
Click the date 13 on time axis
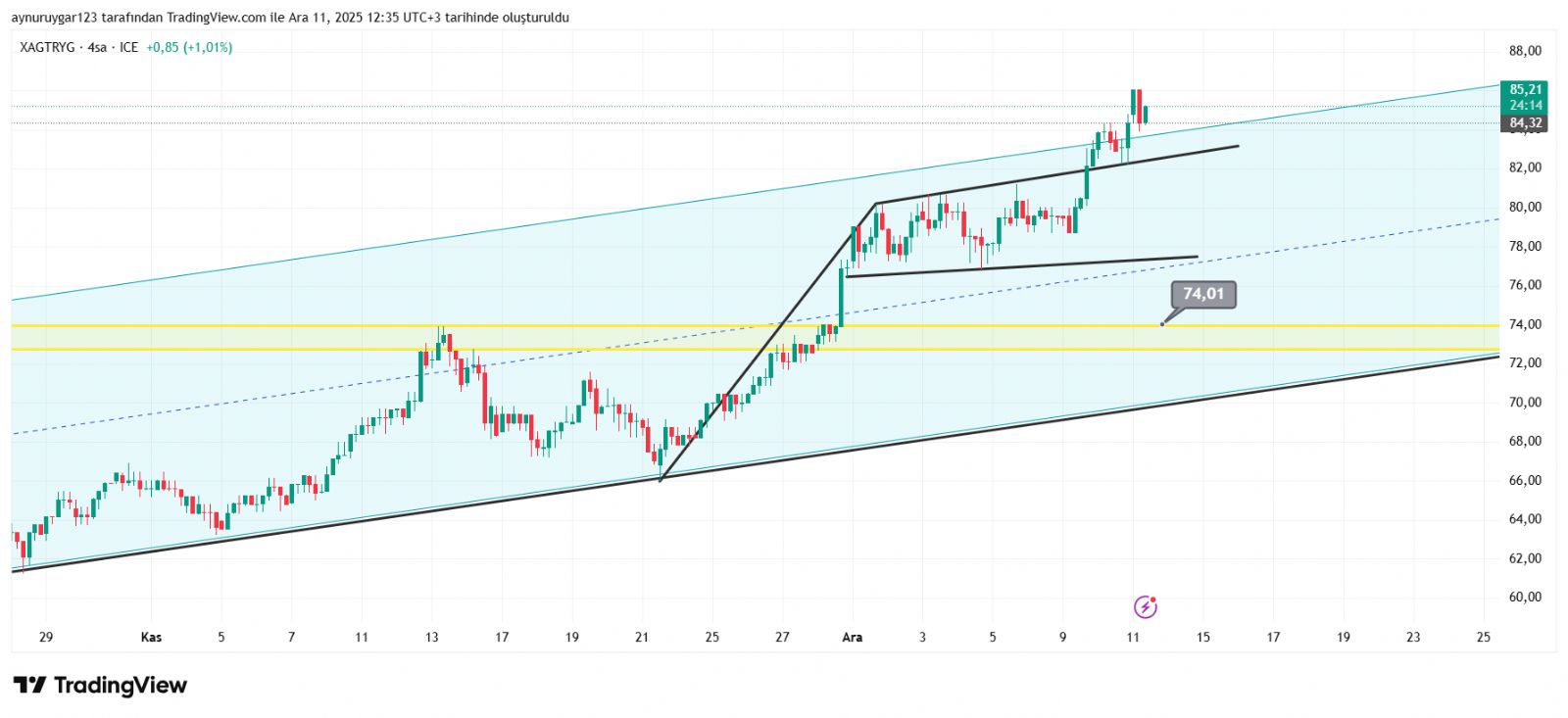pyautogui.click(x=432, y=638)
